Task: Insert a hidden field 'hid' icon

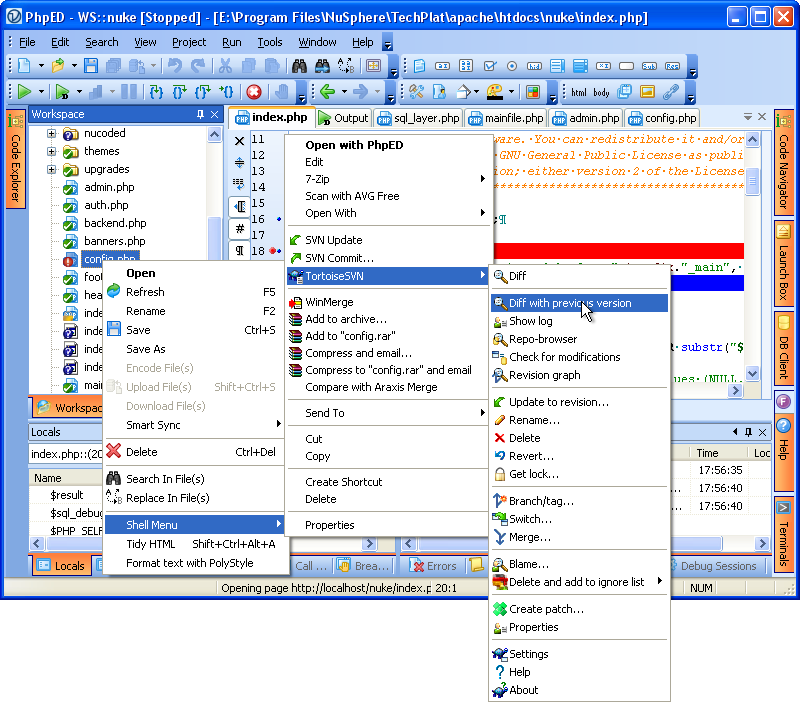Action: pos(534,66)
